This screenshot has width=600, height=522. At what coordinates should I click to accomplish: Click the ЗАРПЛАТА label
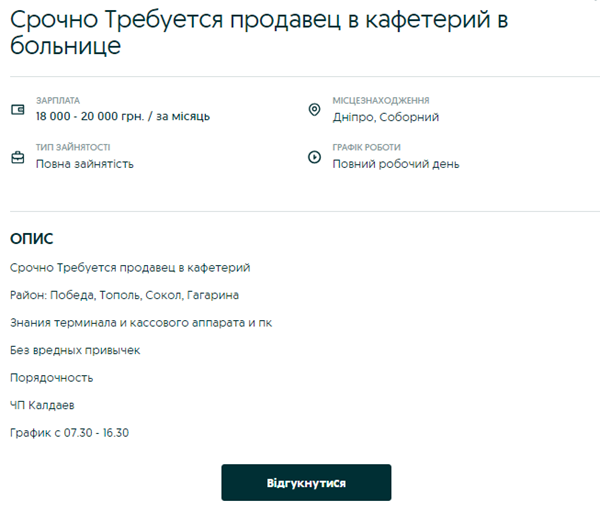57,101
